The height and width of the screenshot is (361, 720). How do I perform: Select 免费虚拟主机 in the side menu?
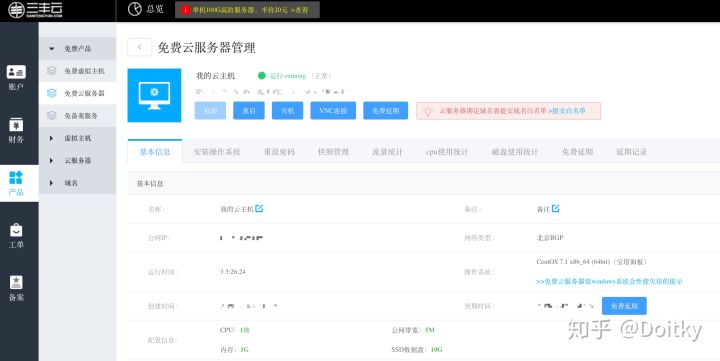tap(77, 71)
